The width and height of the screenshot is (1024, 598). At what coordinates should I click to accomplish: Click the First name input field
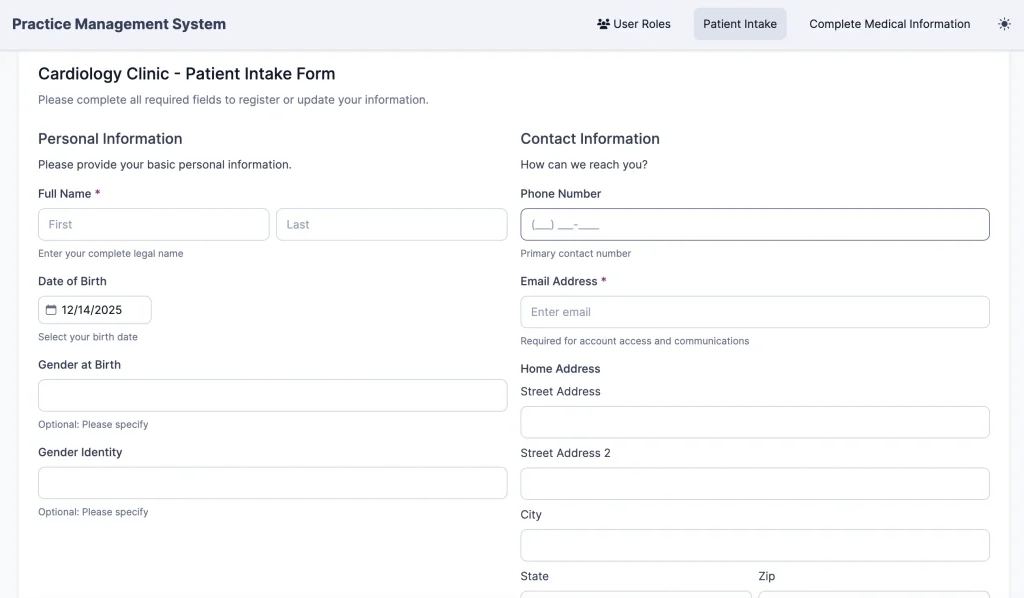pyautogui.click(x=153, y=224)
